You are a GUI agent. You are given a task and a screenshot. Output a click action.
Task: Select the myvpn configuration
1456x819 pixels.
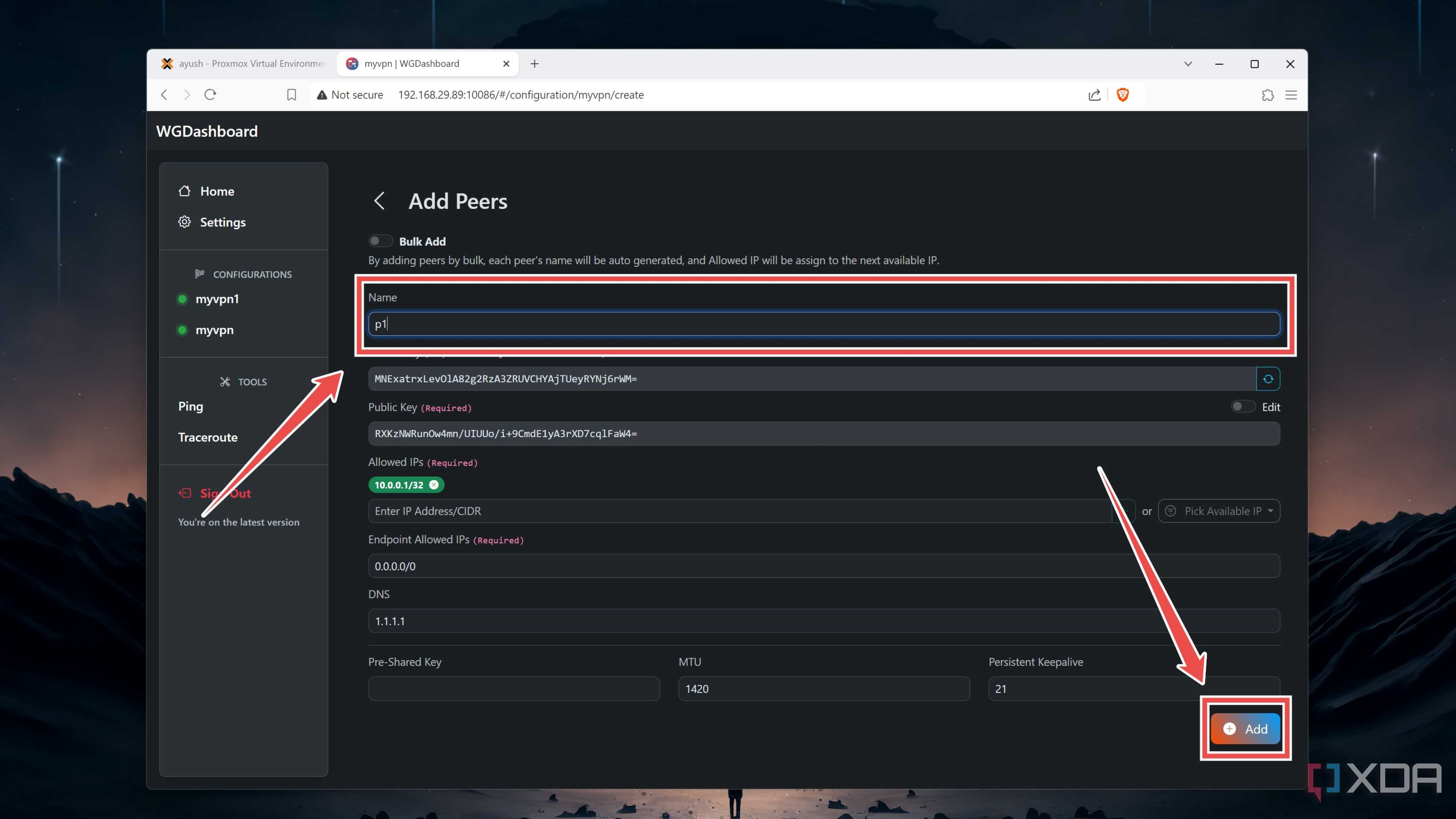tap(214, 329)
